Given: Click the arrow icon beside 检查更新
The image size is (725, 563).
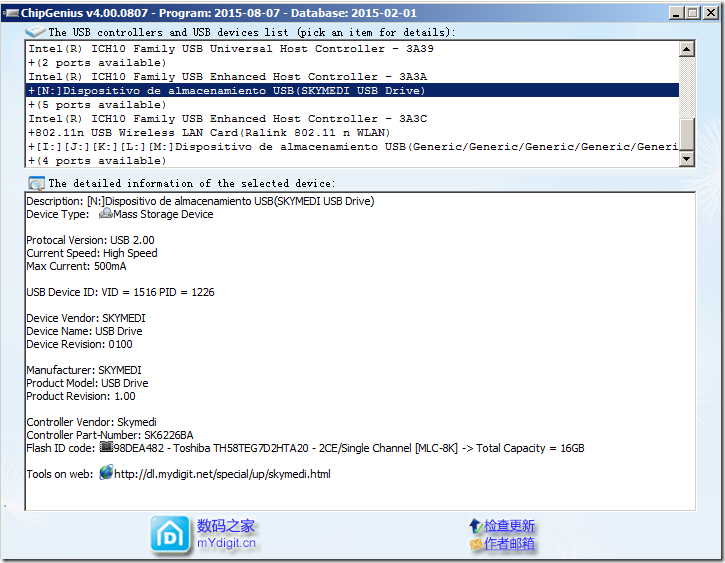Looking at the screenshot, I should 476,526.
